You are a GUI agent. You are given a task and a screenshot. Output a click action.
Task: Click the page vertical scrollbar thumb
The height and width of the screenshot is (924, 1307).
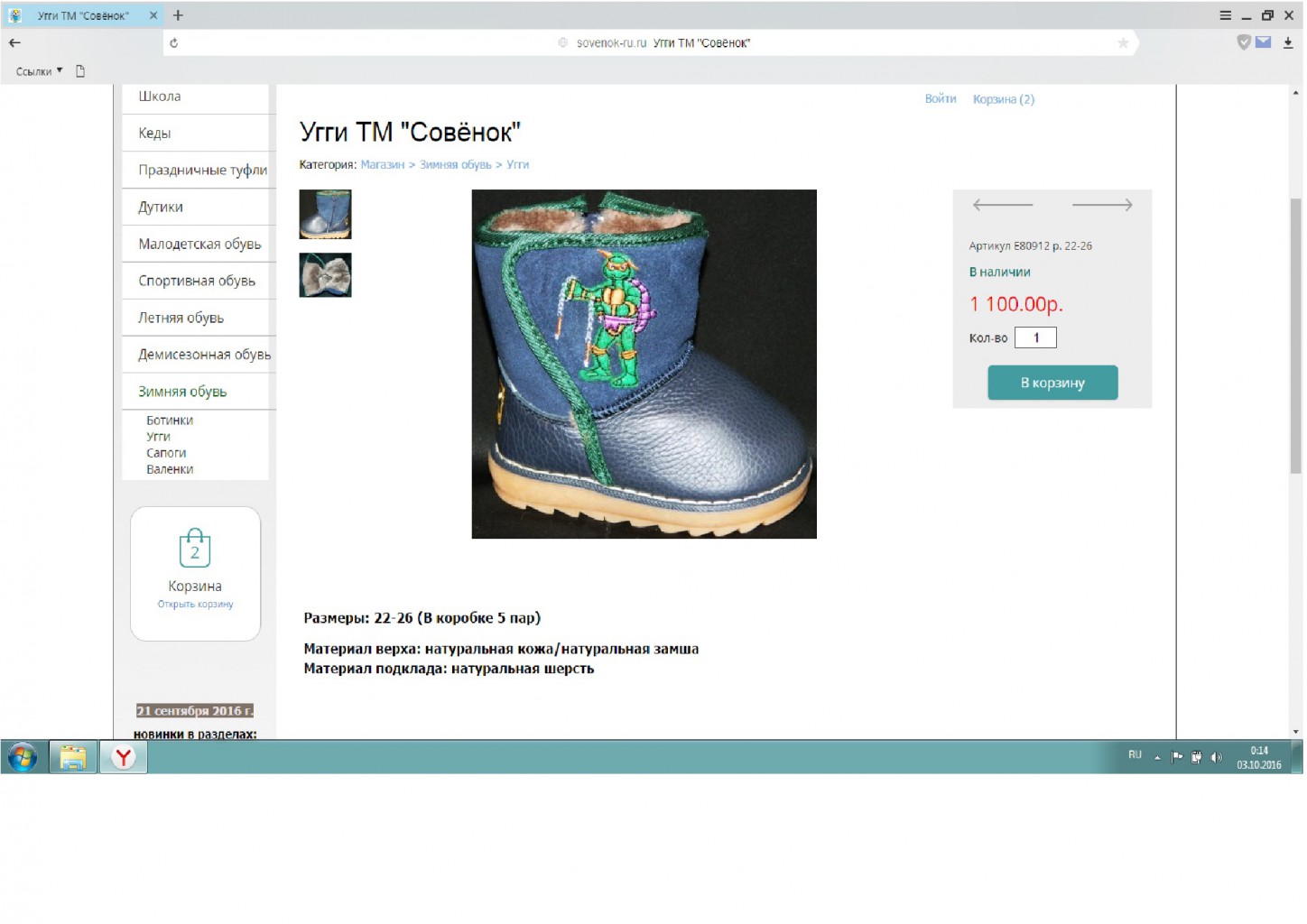(1295, 336)
